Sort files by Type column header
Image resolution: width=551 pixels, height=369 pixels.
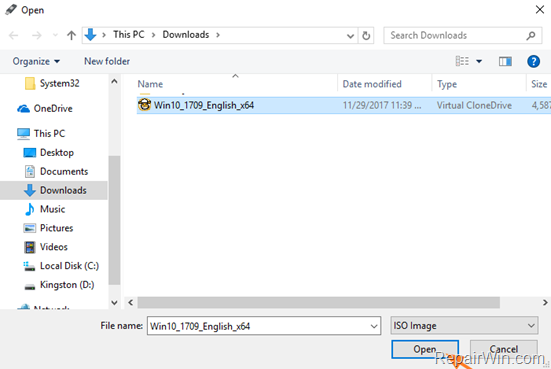447,84
